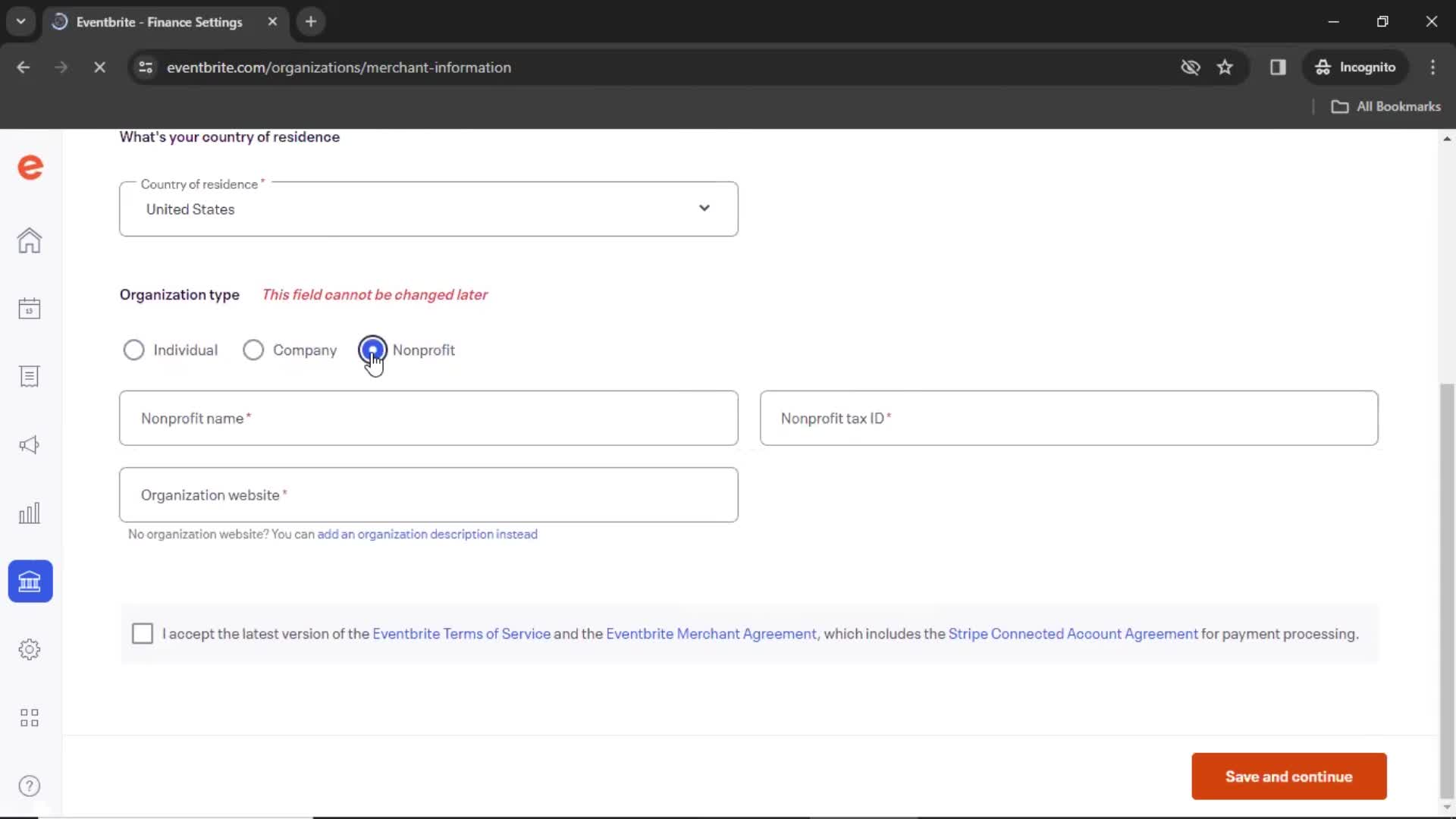The height and width of the screenshot is (819, 1456).
Task: Select the Company organization type
Action: pyautogui.click(x=253, y=350)
